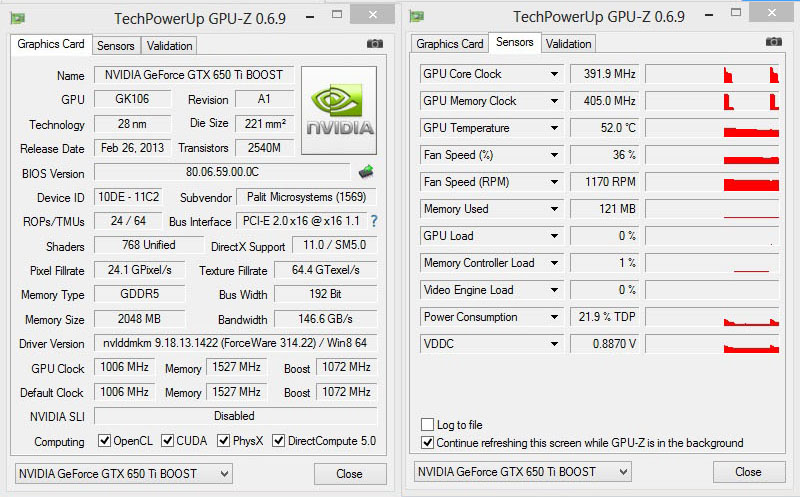Click the BIOS Version text field
The height and width of the screenshot is (497, 800).
222,172
